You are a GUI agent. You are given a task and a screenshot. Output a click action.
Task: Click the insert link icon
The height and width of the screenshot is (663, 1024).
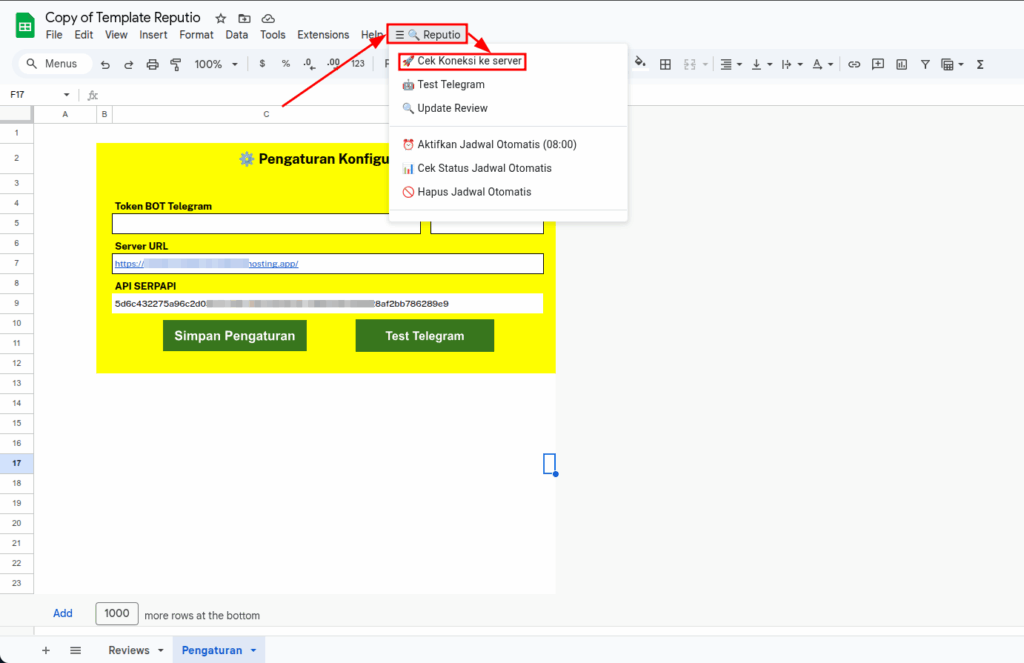coord(854,64)
